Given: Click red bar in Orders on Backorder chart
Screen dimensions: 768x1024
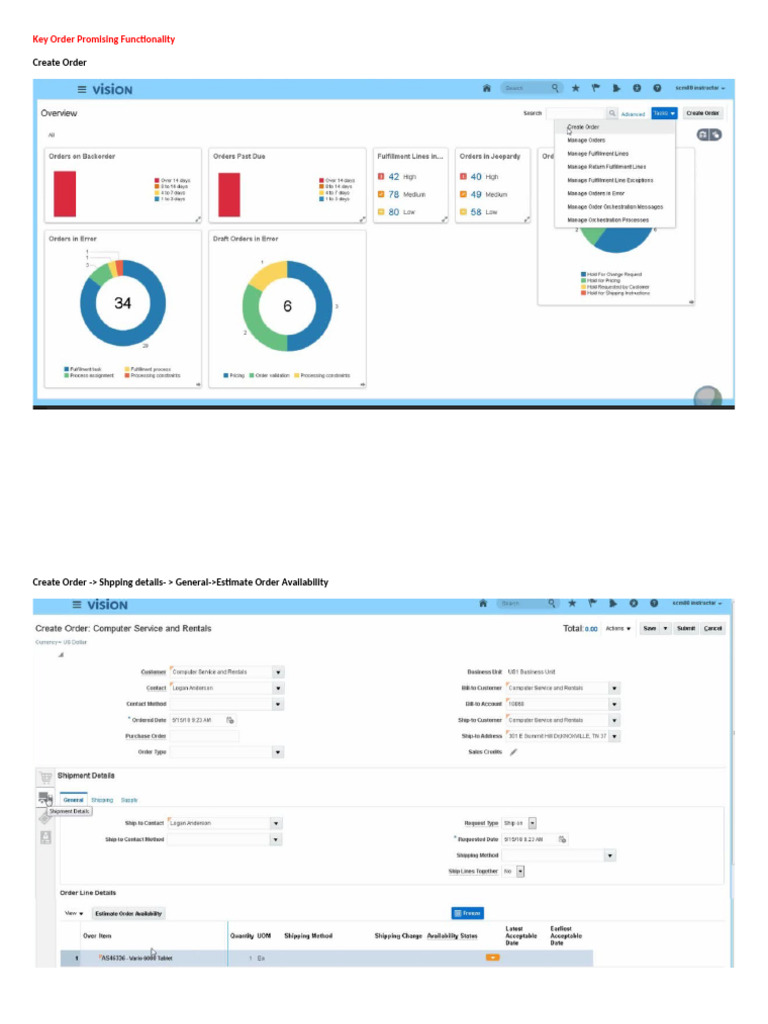Looking at the screenshot, I should (x=65, y=194).
